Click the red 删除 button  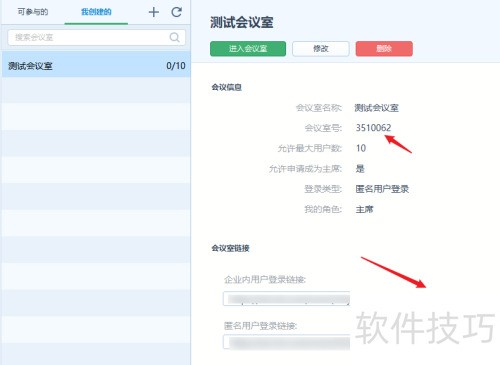(x=384, y=49)
